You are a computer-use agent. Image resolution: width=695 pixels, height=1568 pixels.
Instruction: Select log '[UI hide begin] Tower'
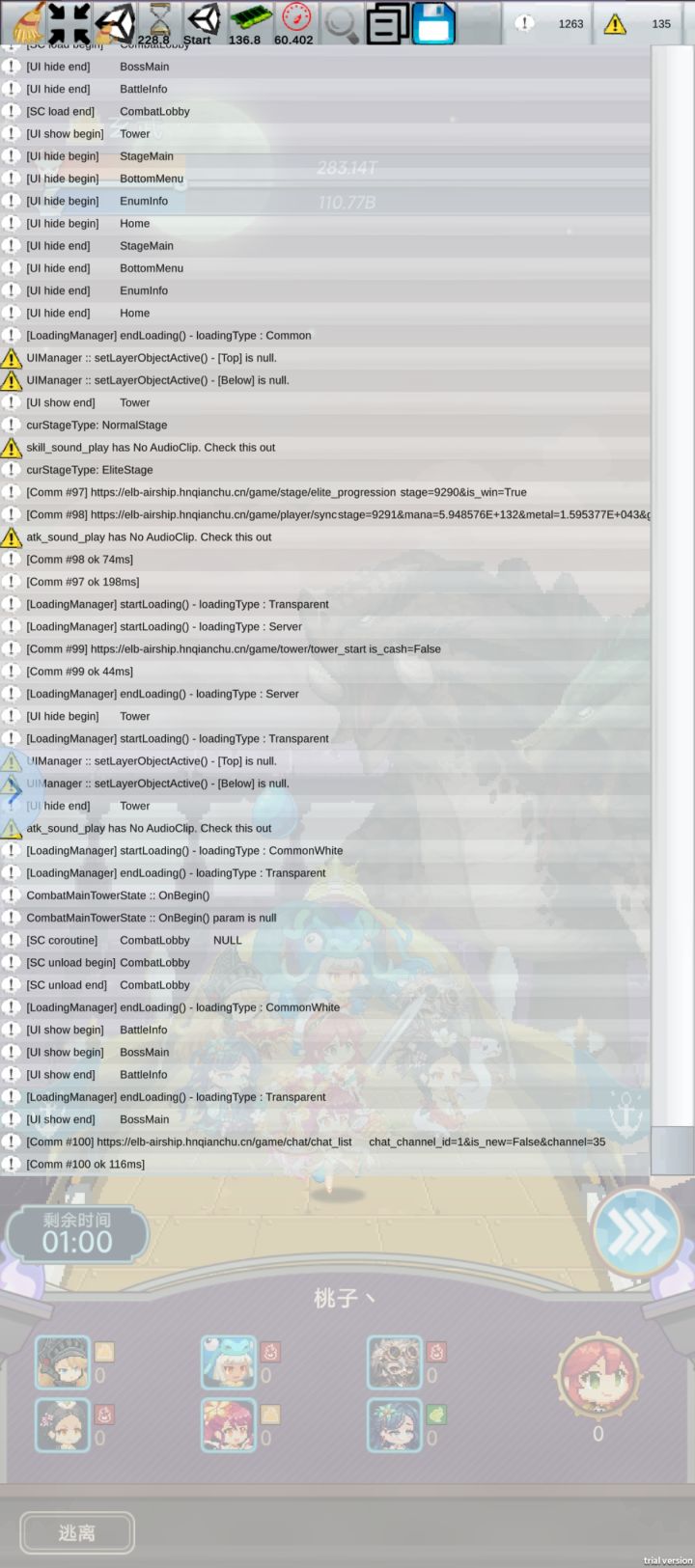[325, 716]
